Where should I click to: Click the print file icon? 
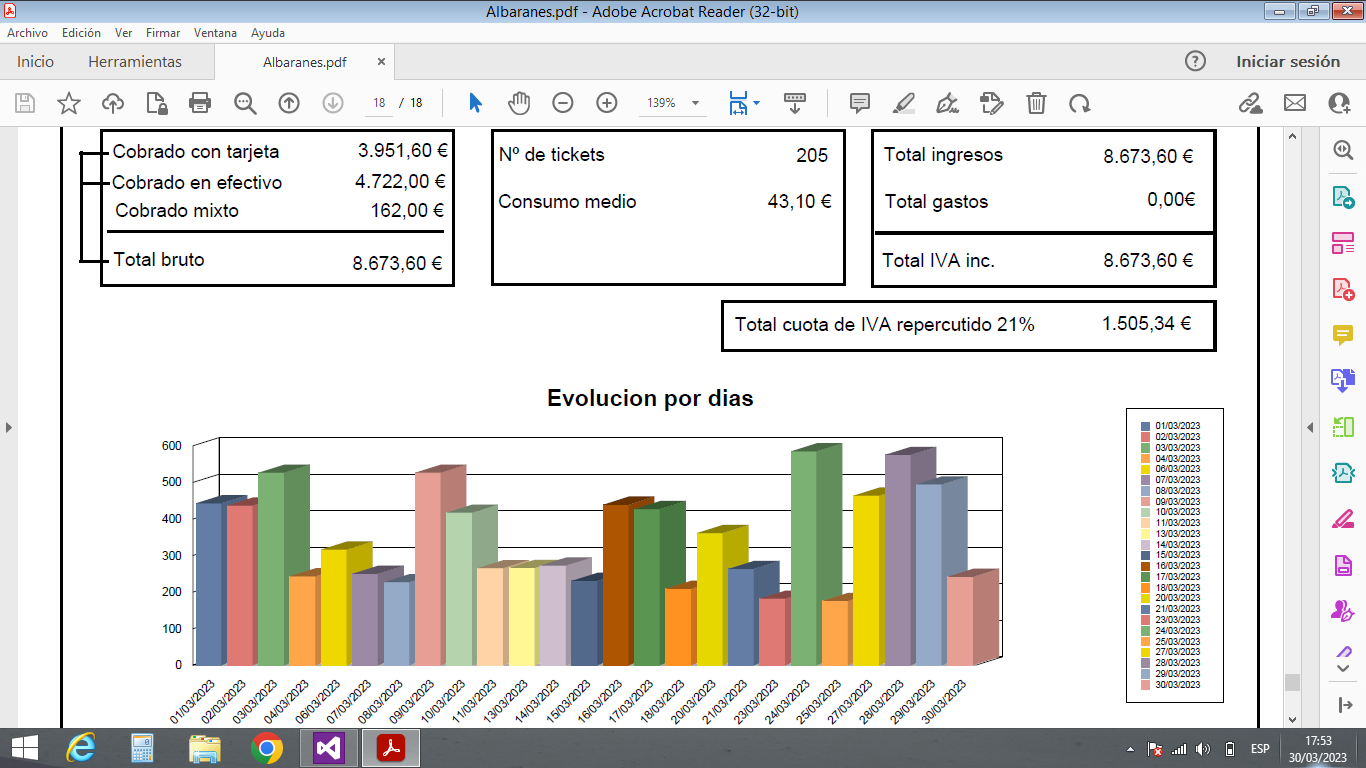(x=200, y=103)
